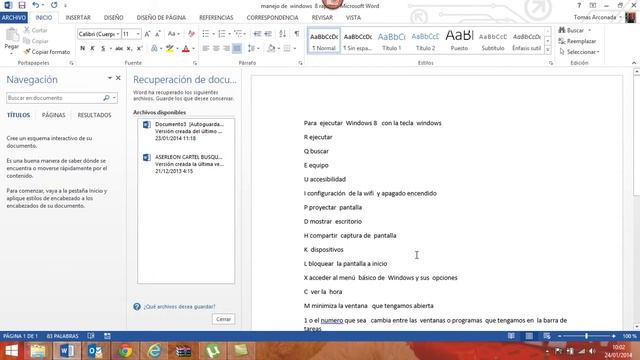The image size is (640, 360).
Task: Click the text highlight color button
Action: tap(169, 48)
